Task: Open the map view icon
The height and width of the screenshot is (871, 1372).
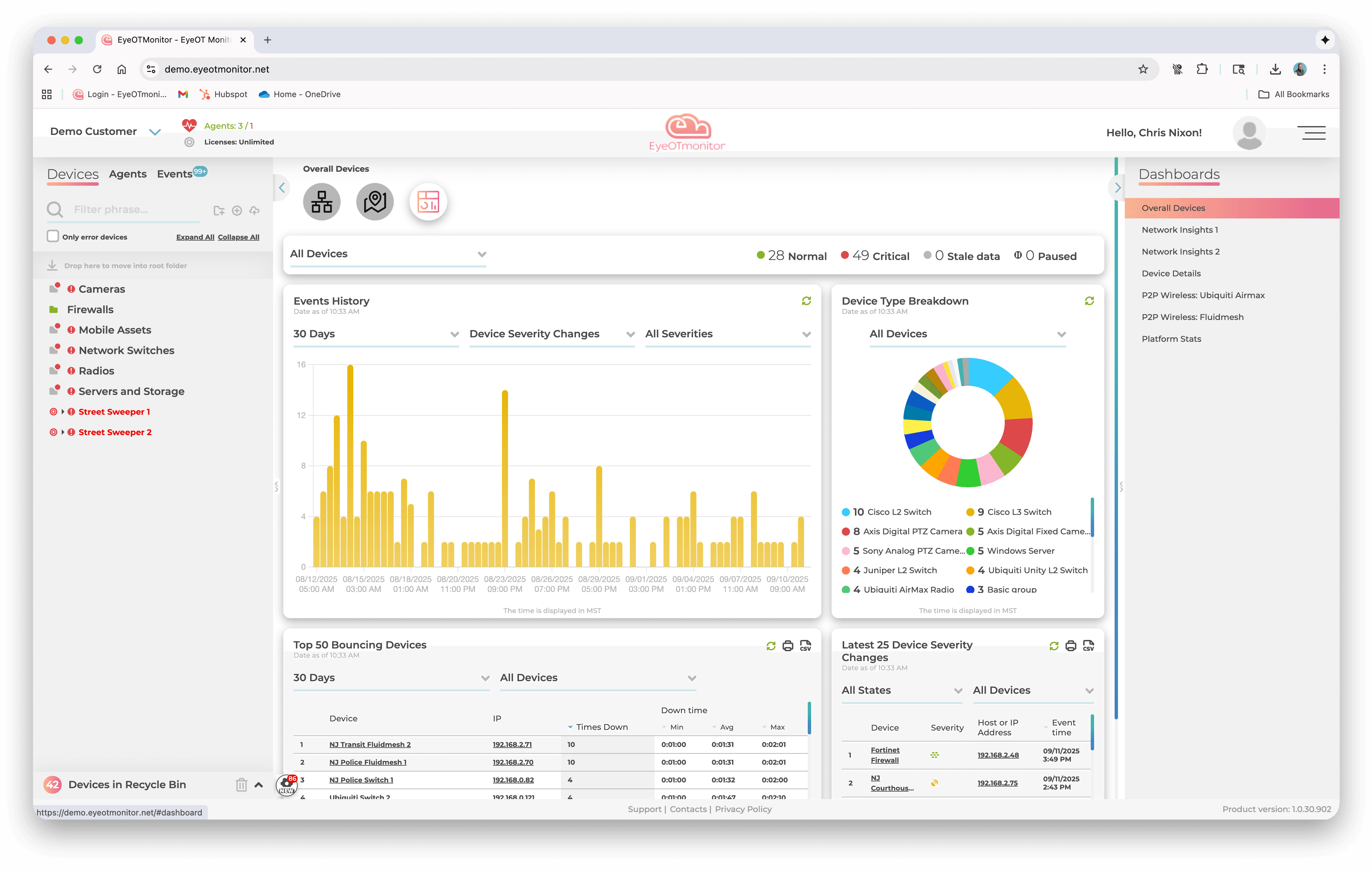Action: (x=374, y=201)
